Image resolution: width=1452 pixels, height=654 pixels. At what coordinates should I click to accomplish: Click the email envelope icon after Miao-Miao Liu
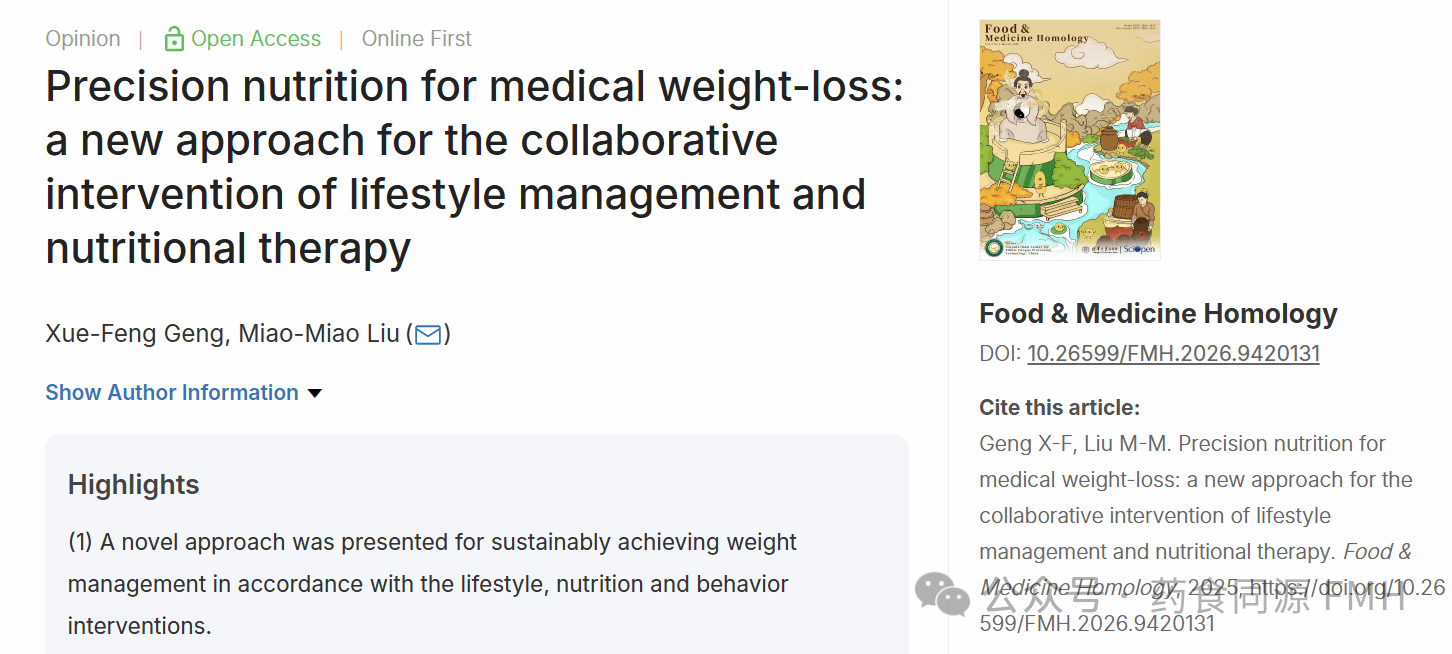[x=428, y=334]
